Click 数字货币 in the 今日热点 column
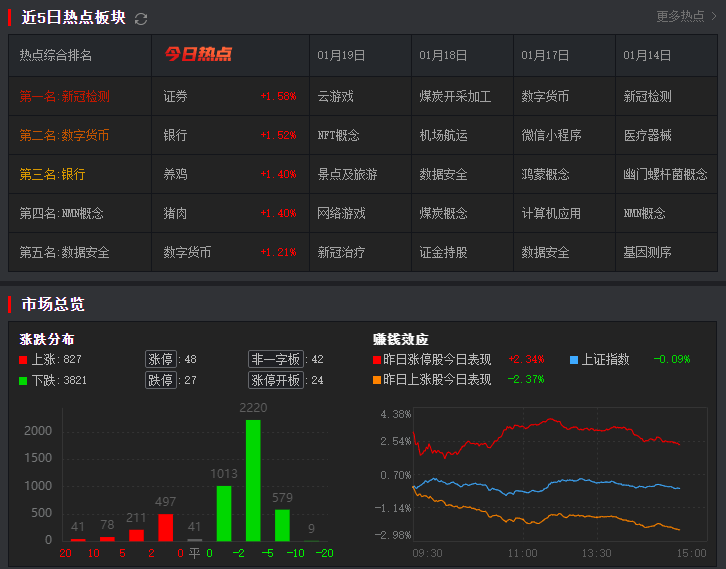 tap(187, 252)
